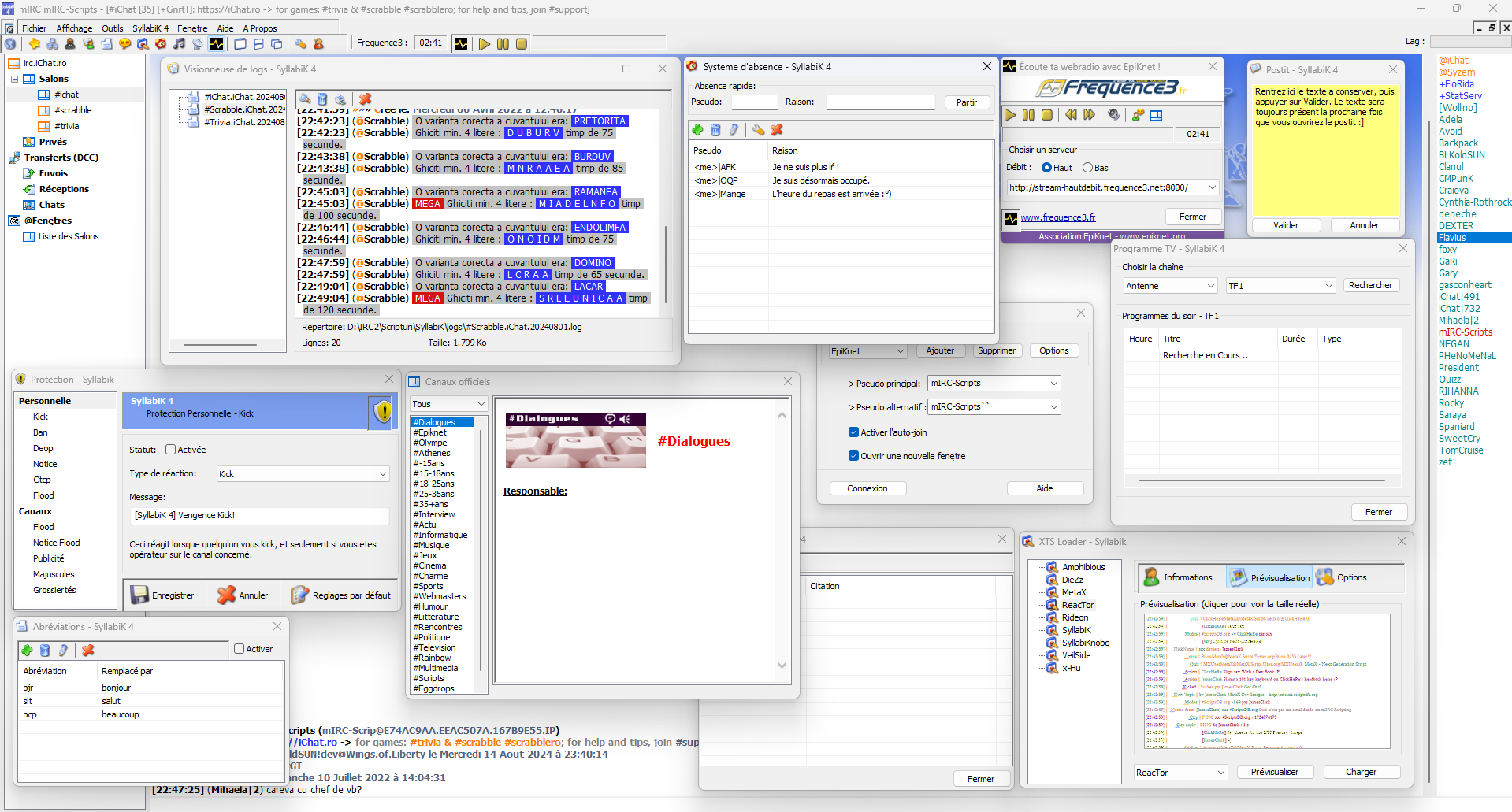Click the Pseudo input field in Absence rapide
Viewport: 1512px width, 812px height.
coord(754,102)
